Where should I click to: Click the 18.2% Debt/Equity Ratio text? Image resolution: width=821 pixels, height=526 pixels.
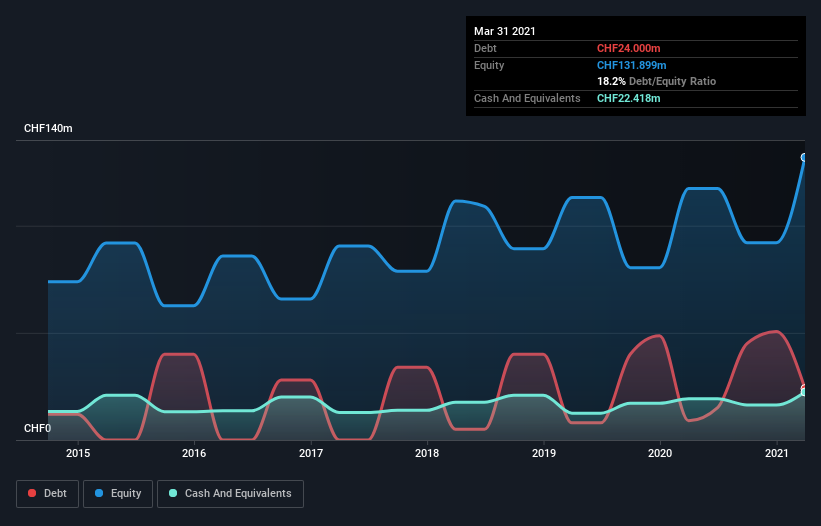coord(657,82)
